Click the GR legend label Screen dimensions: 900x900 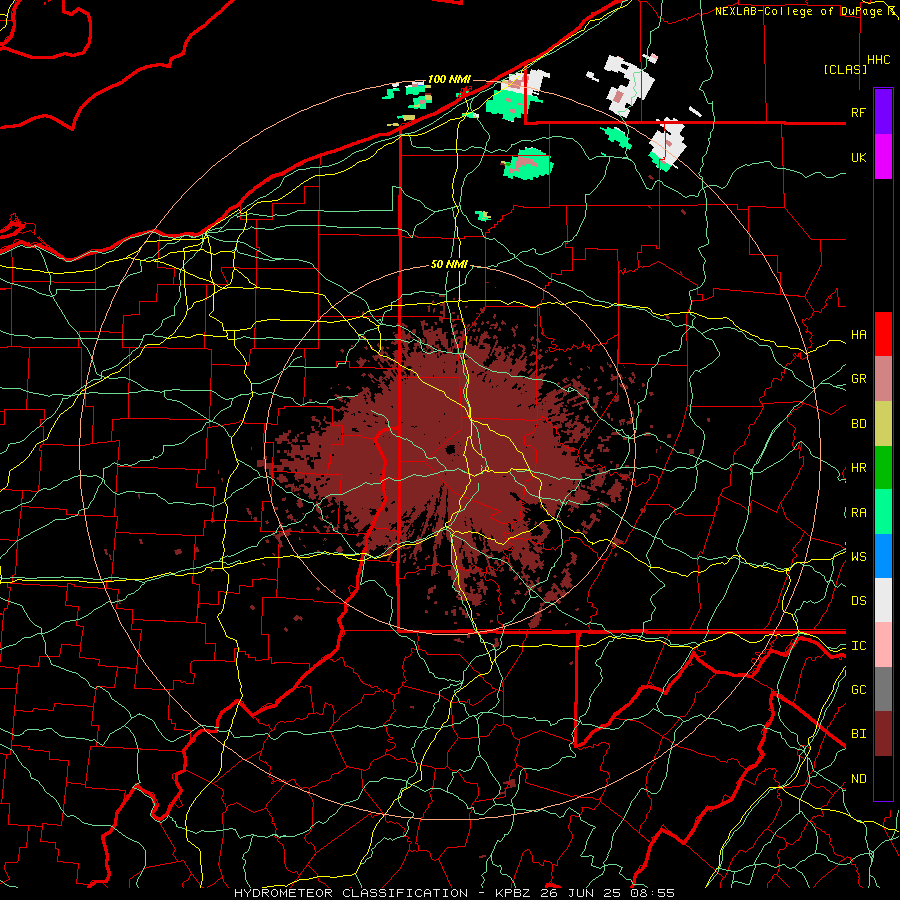858,379
